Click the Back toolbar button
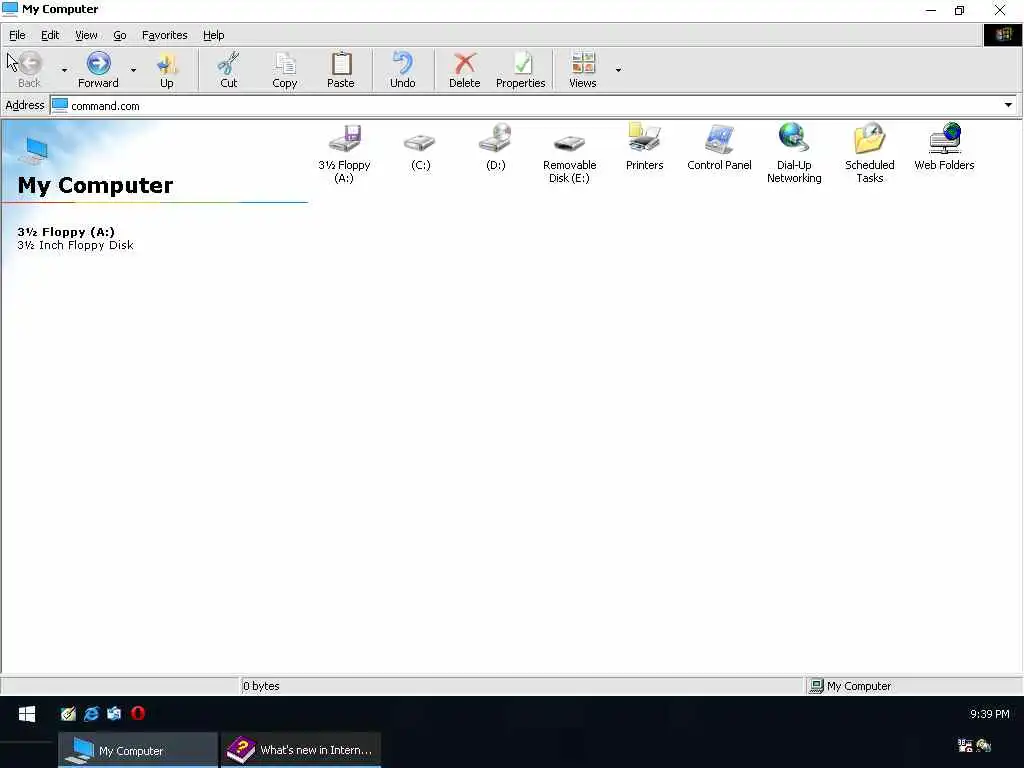Image resolution: width=1024 pixels, height=768 pixels. [29, 69]
